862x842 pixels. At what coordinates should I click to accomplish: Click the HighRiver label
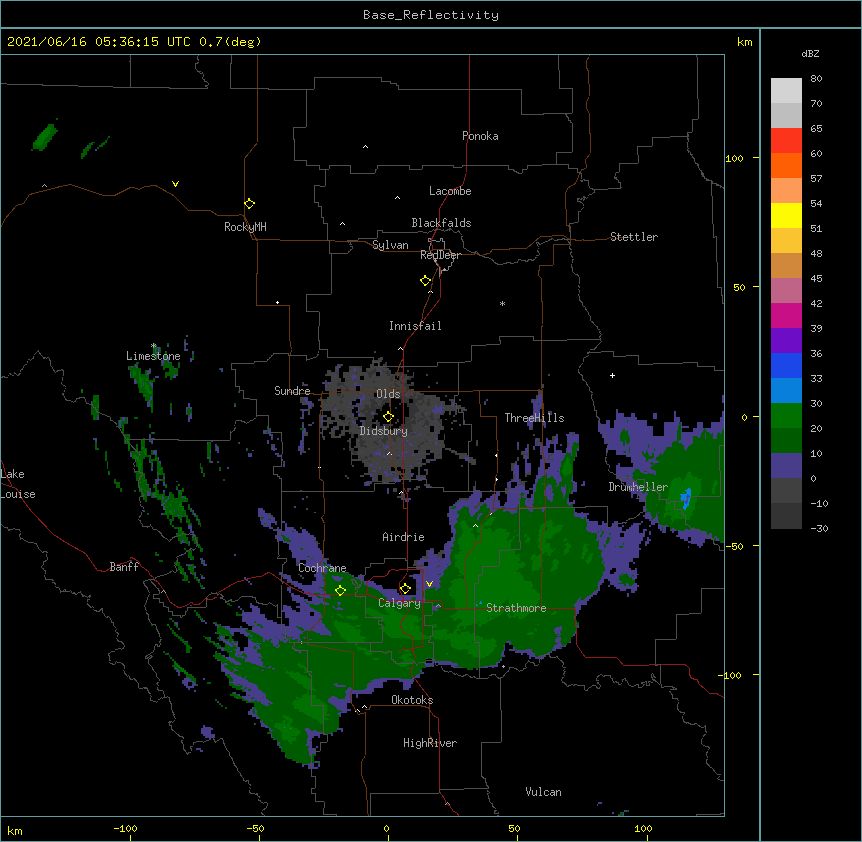[x=430, y=743]
